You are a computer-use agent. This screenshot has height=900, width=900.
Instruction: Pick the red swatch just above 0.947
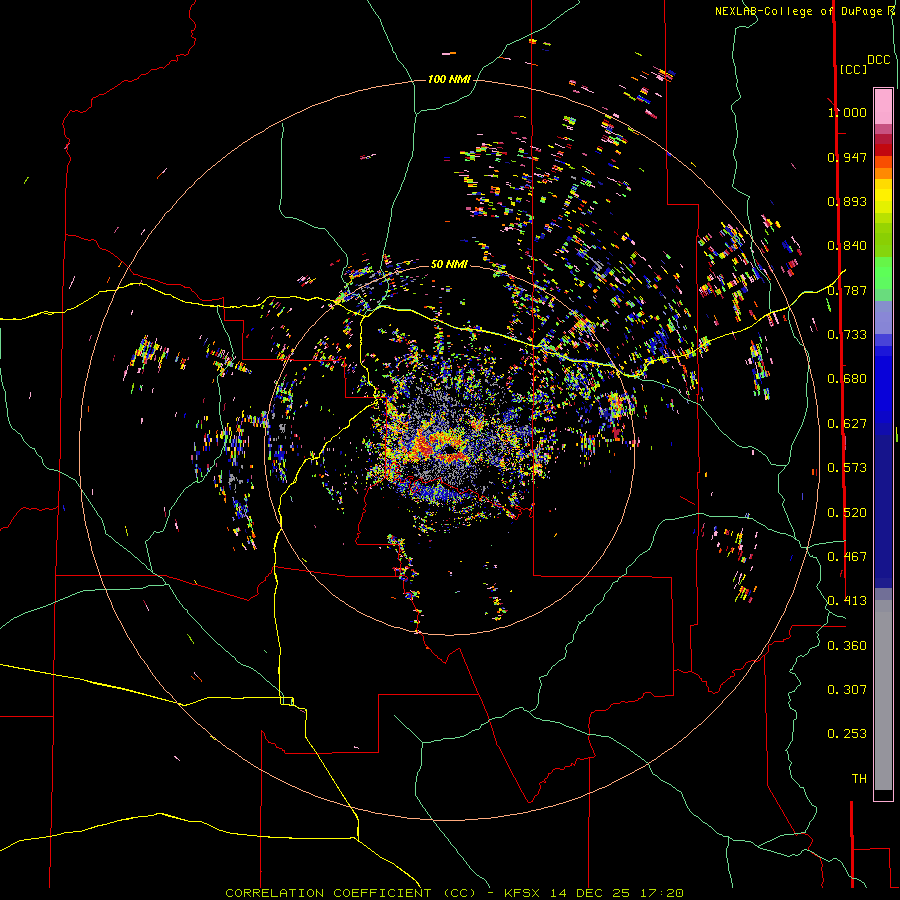coord(883,150)
